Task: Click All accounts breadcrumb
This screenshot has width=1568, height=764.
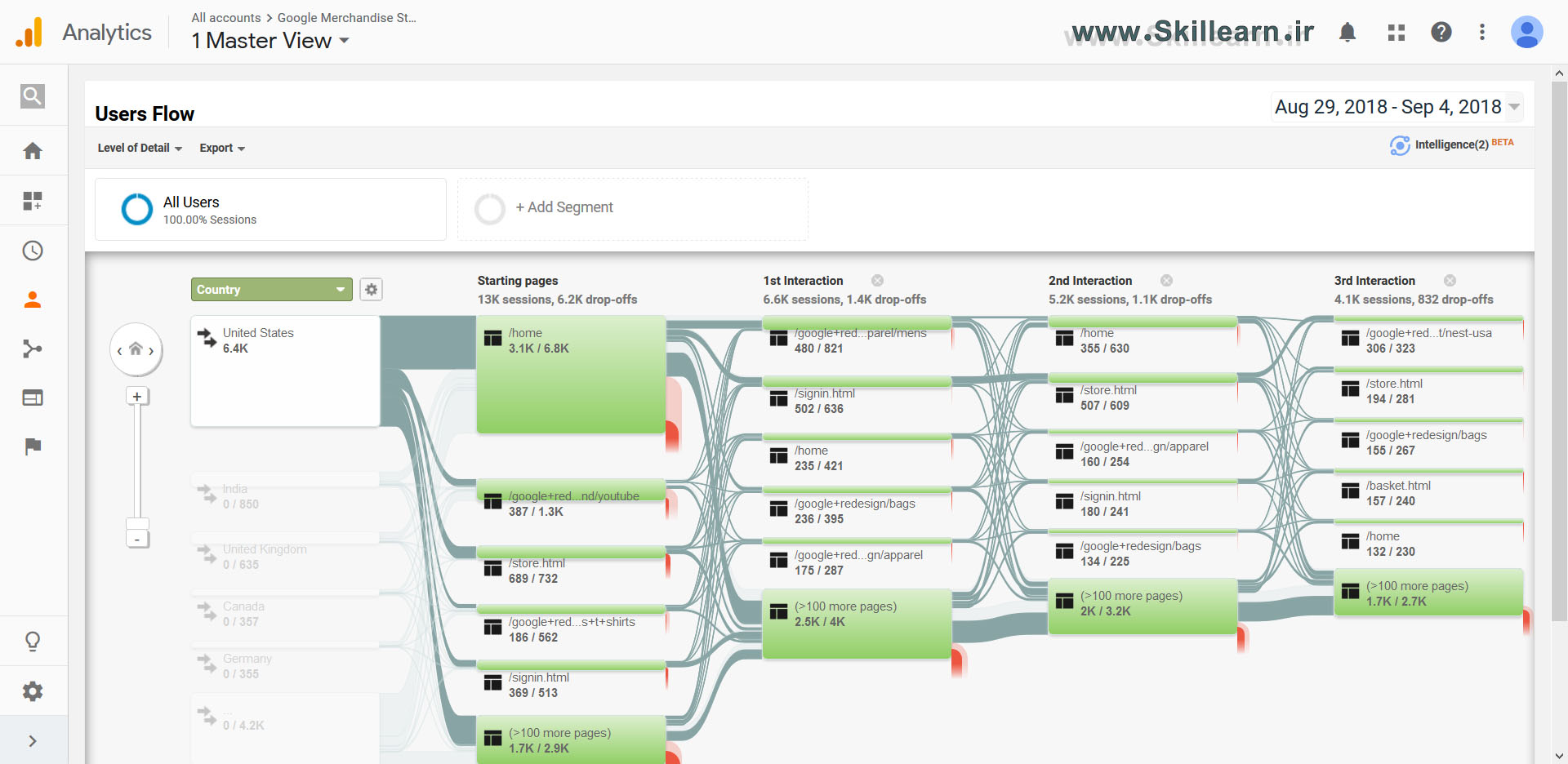Action: [226, 17]
